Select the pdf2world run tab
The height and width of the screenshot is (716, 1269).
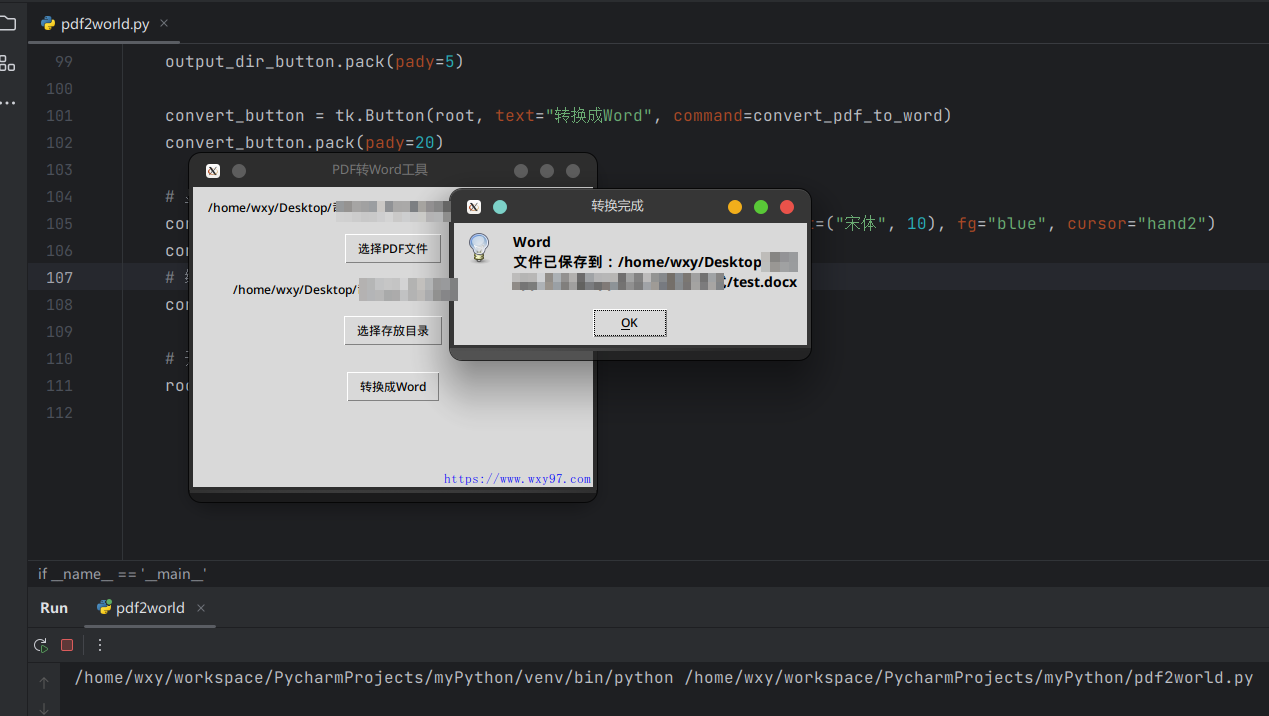tap(149, 607)
